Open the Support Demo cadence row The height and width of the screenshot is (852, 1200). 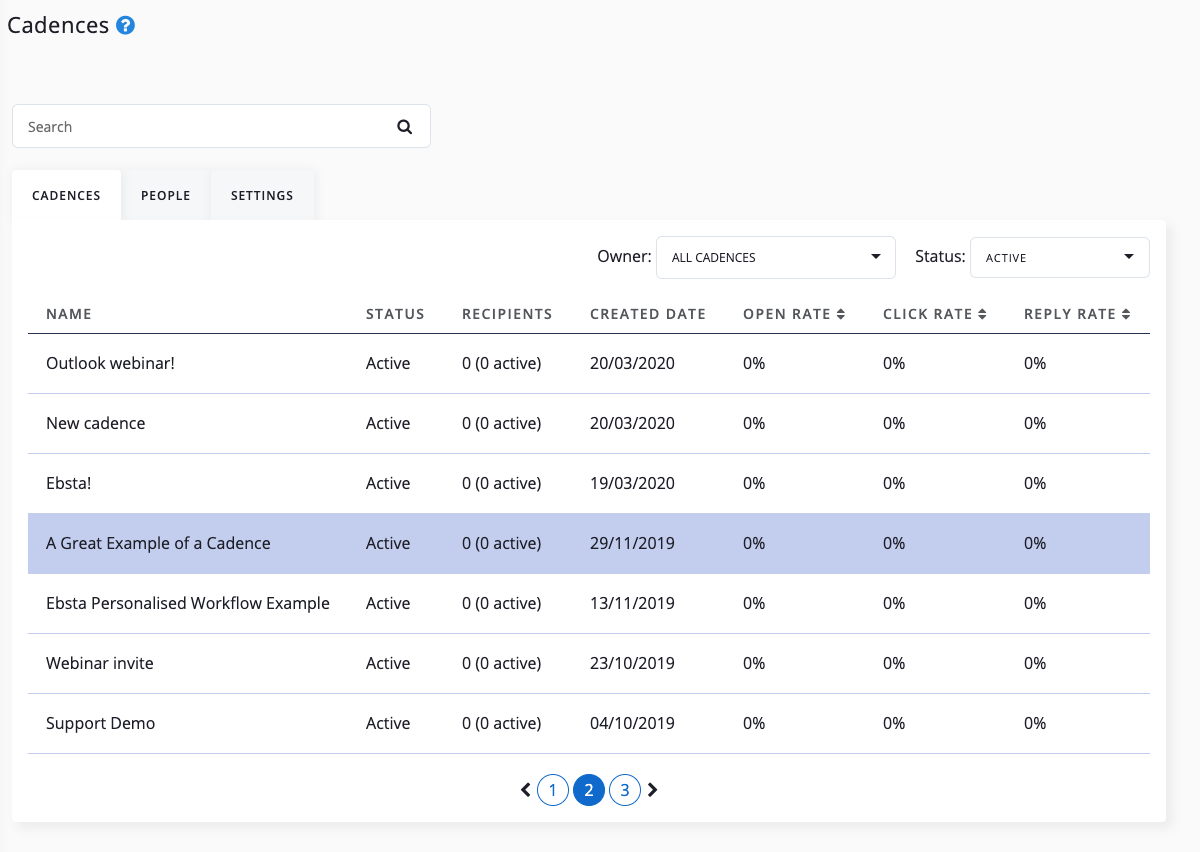(100, 723)
